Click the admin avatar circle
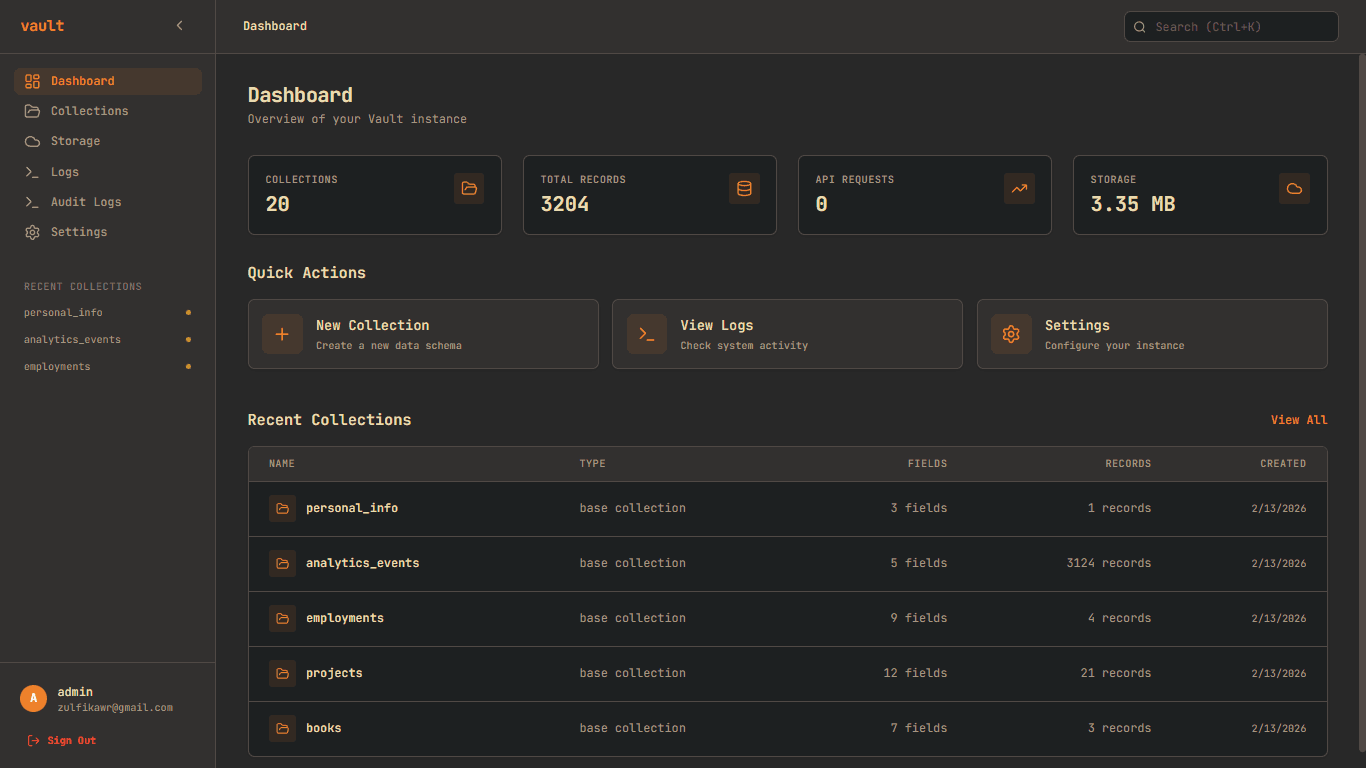Viewport: 1366px width, 768px height. tap(34, 698)
